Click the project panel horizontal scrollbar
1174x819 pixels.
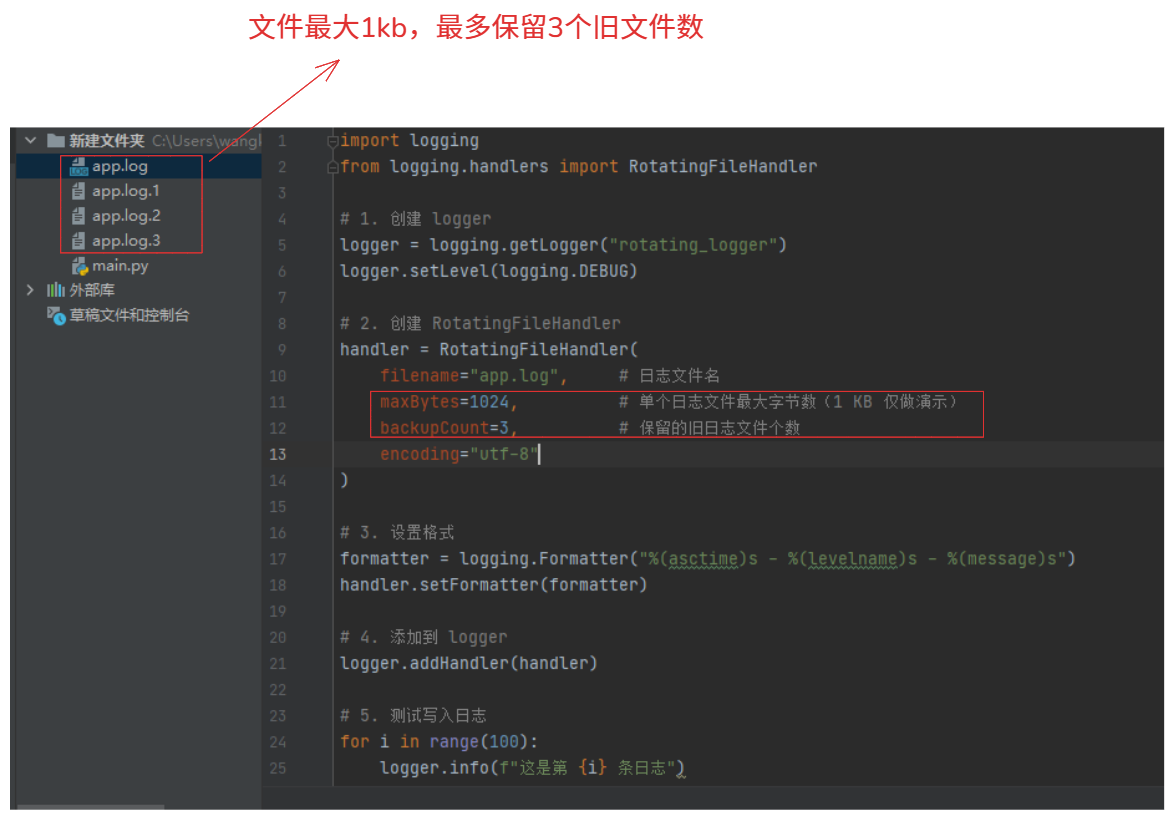coord(90,806)
